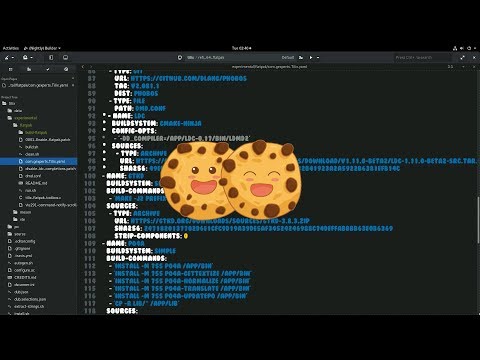Show the build log sidebar tab
Image resolution: width=480 pixels, height=360 pixels.
pos(29,69)
